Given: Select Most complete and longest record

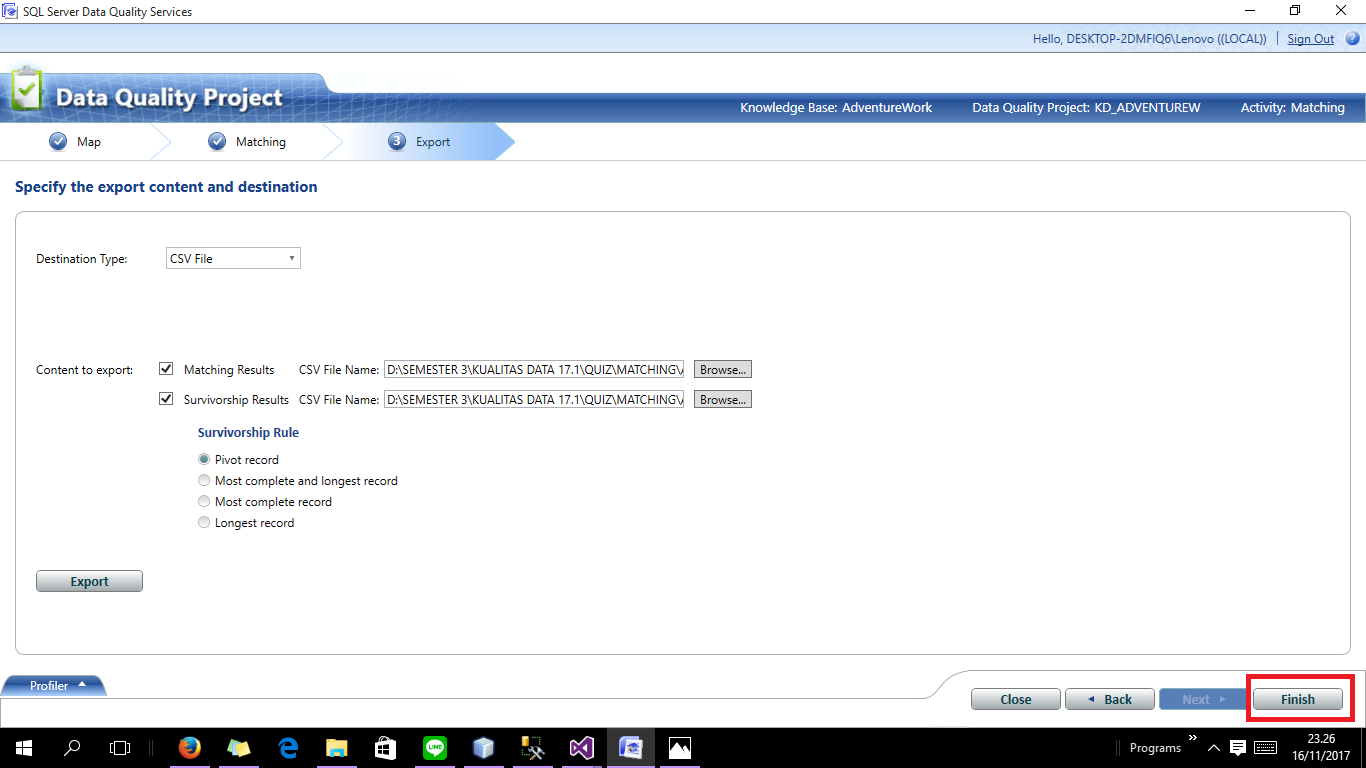Looking at the screenshot, I should coord(204,480).
